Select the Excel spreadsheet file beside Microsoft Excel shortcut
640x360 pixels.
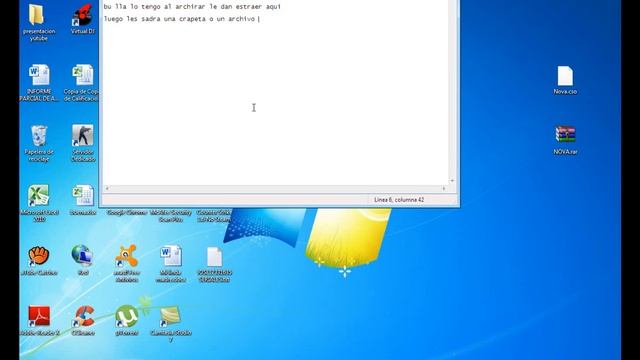(x=83, y=196)
